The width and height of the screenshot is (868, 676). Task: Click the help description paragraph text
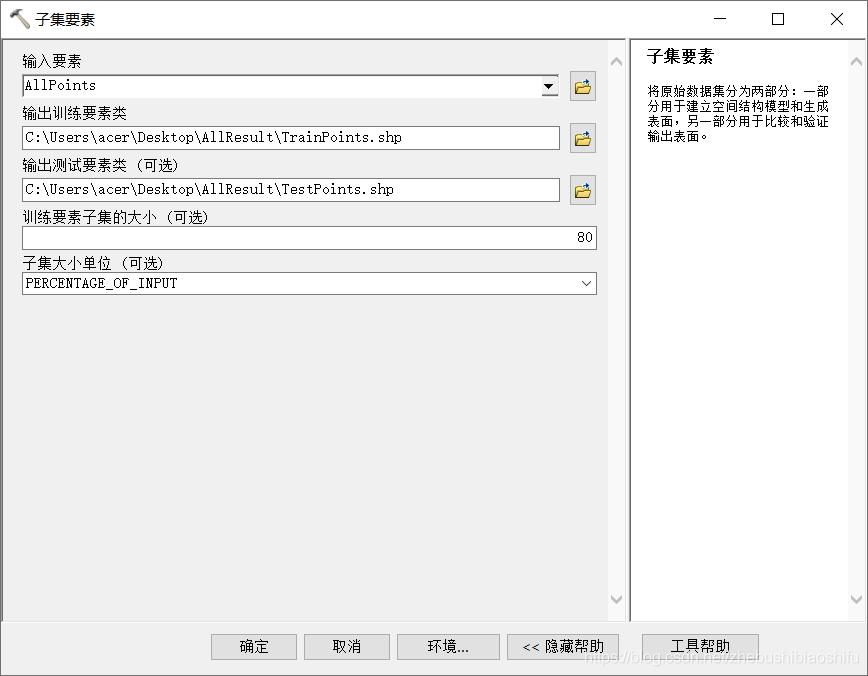click(x=738, y=113)
